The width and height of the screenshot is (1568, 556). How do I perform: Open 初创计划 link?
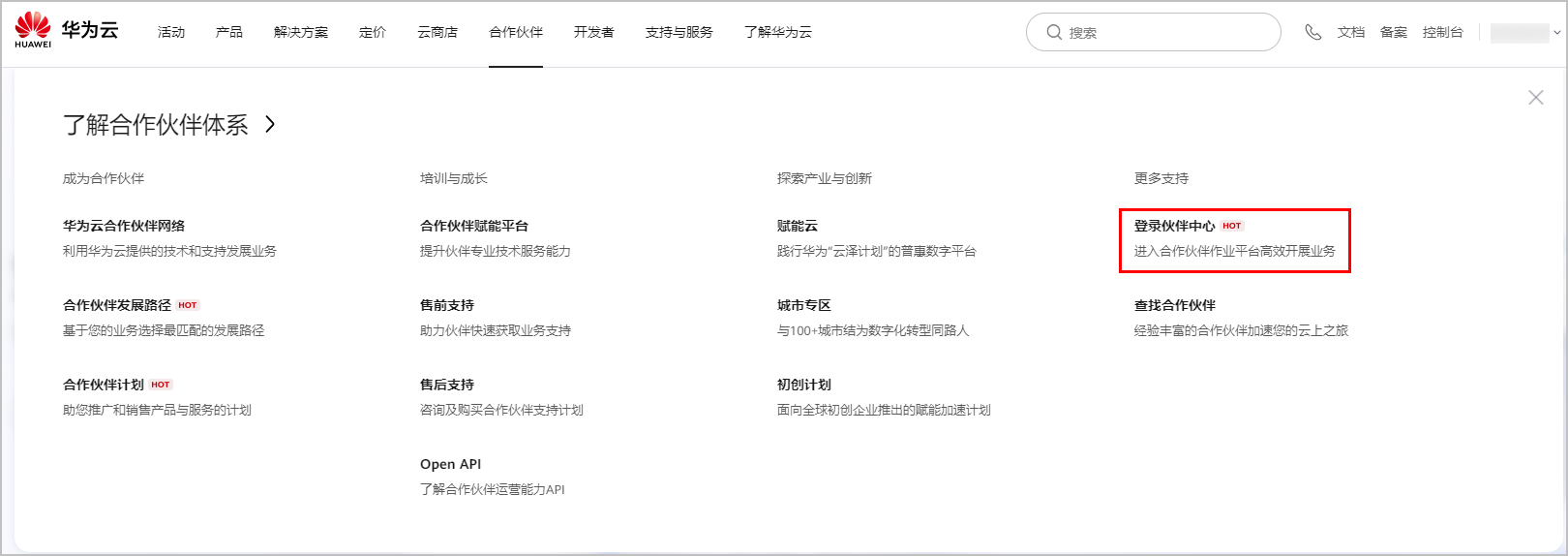coord(804,385)
